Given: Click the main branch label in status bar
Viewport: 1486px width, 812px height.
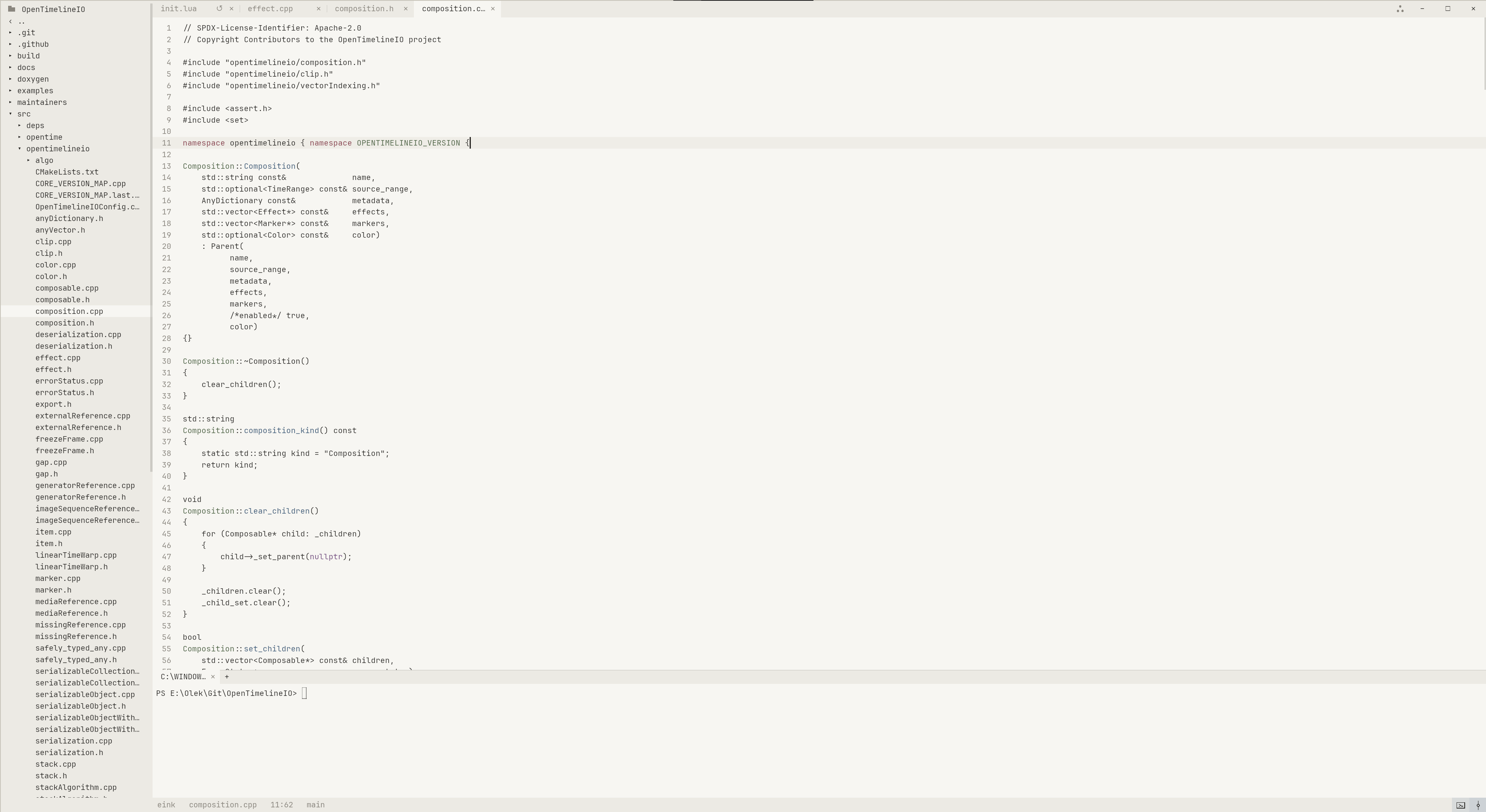Looking at the screenshot, I should (x=316, y=805).
